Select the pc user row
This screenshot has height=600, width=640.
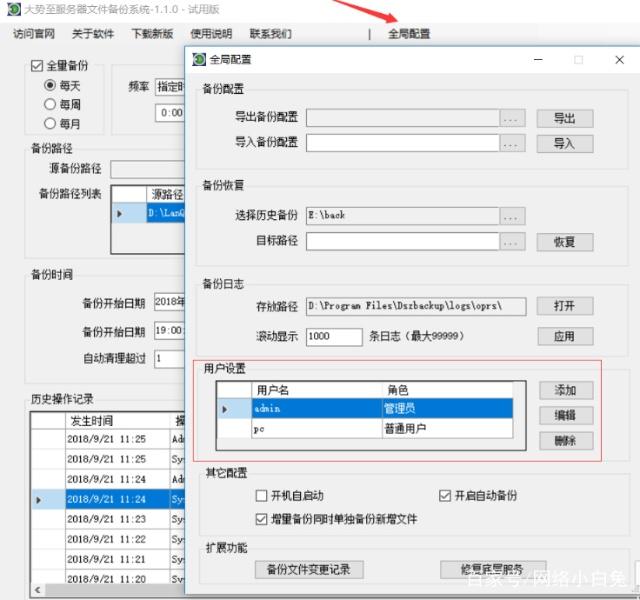click(x=364, y=429)
